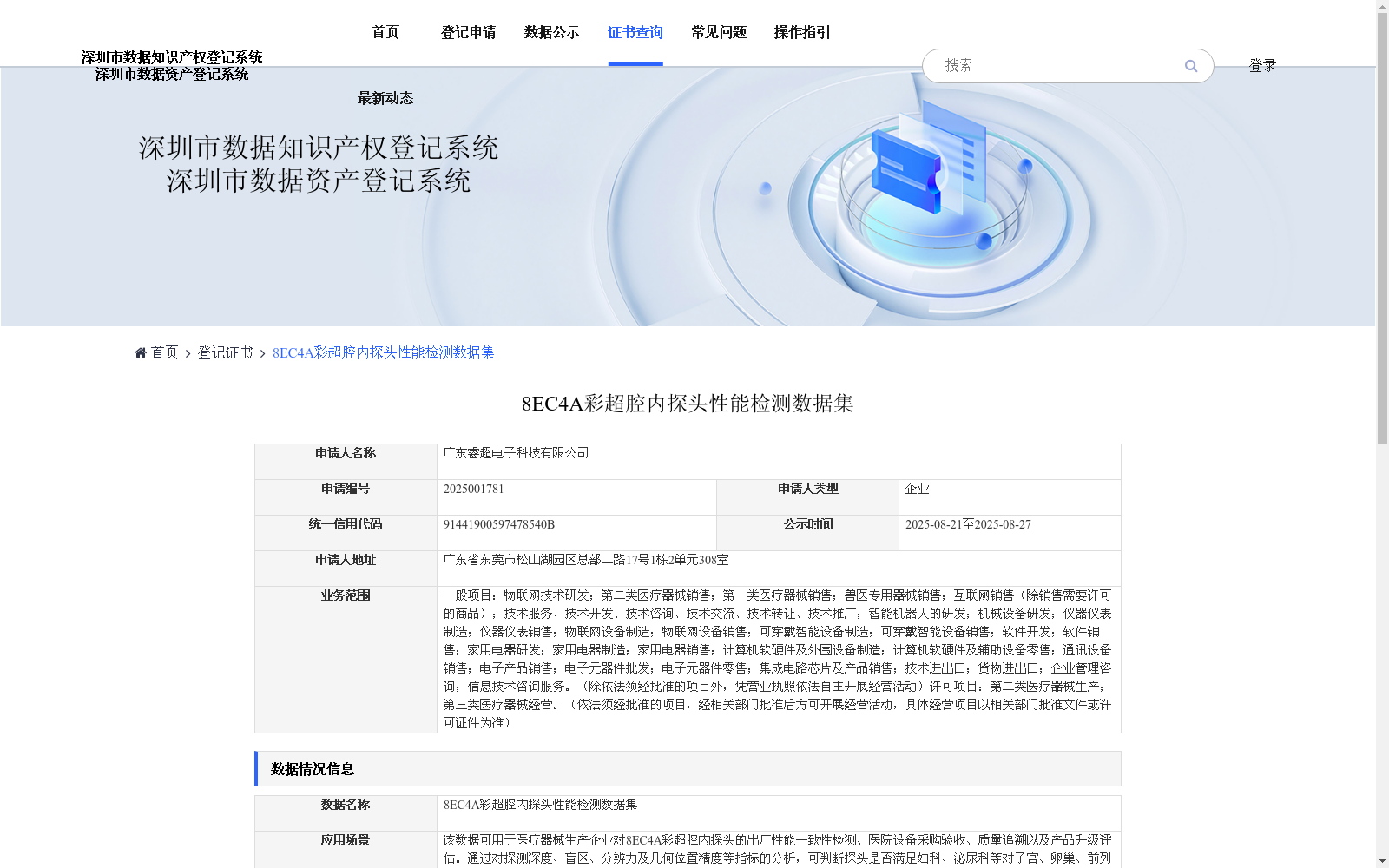1389x868 pixels.
Task: Open the 首页 navigation menu item
Action: [x=385, y=33]
